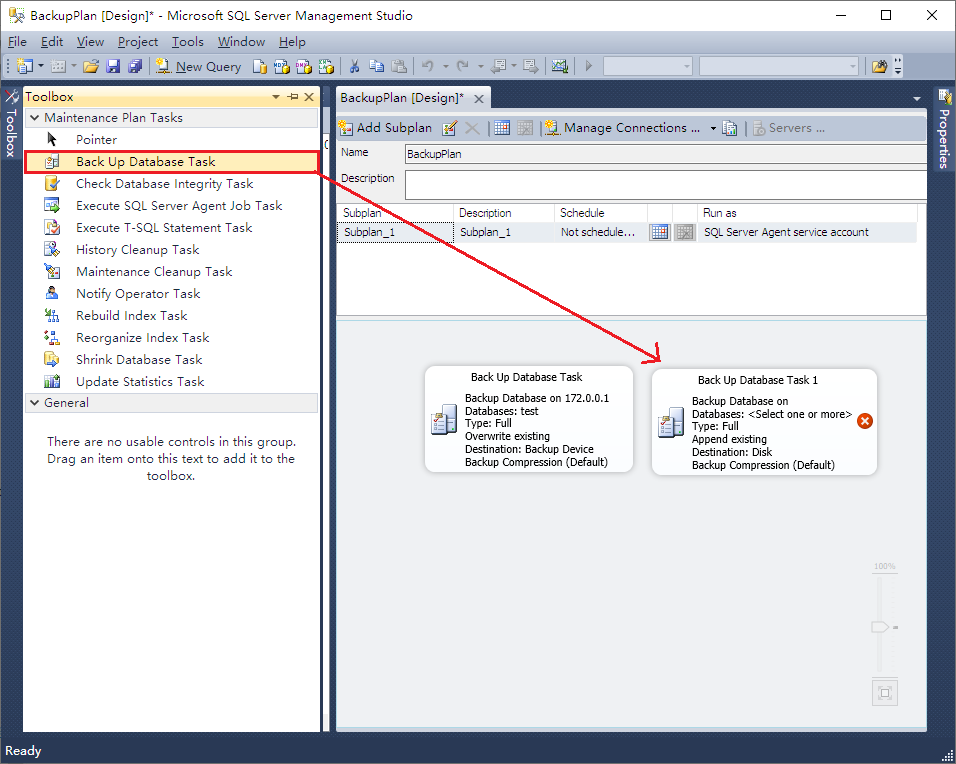Image resolution: width=956 pixels, height=764 pixels.
Task: Click the Description input field
Action: click(666, 185)
